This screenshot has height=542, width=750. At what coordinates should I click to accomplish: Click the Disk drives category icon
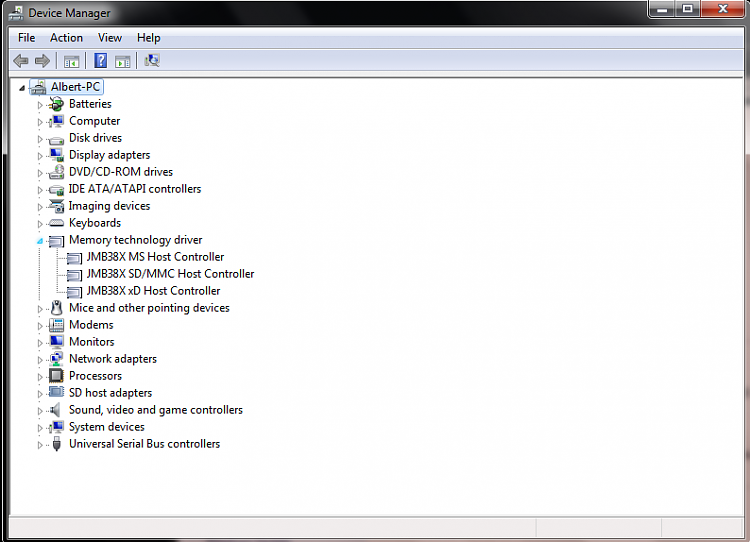click(x=56, y=140)
